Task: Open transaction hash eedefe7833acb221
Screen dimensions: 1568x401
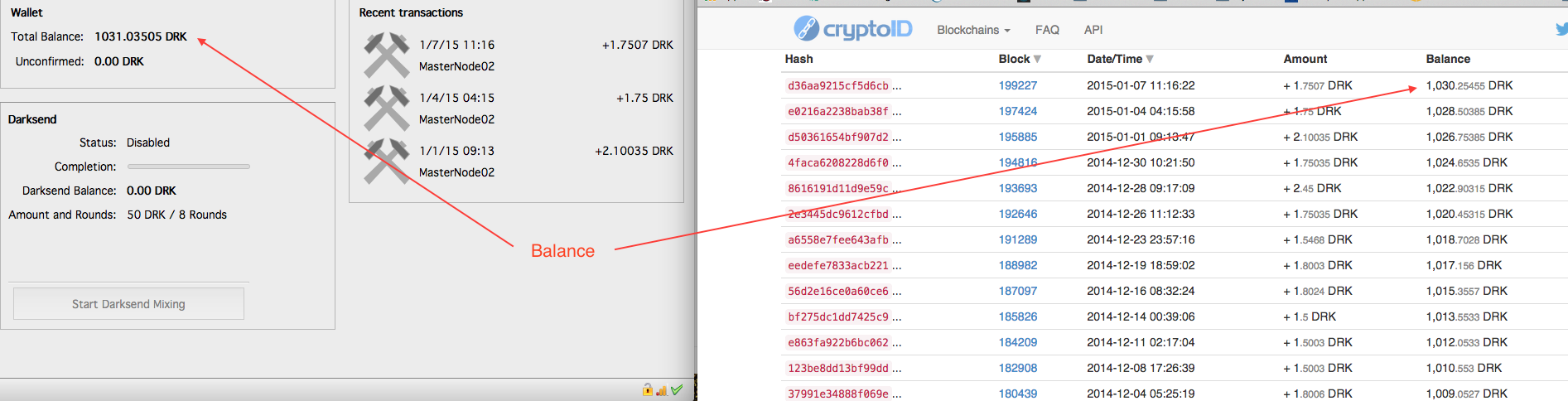Action: [838, 265]
